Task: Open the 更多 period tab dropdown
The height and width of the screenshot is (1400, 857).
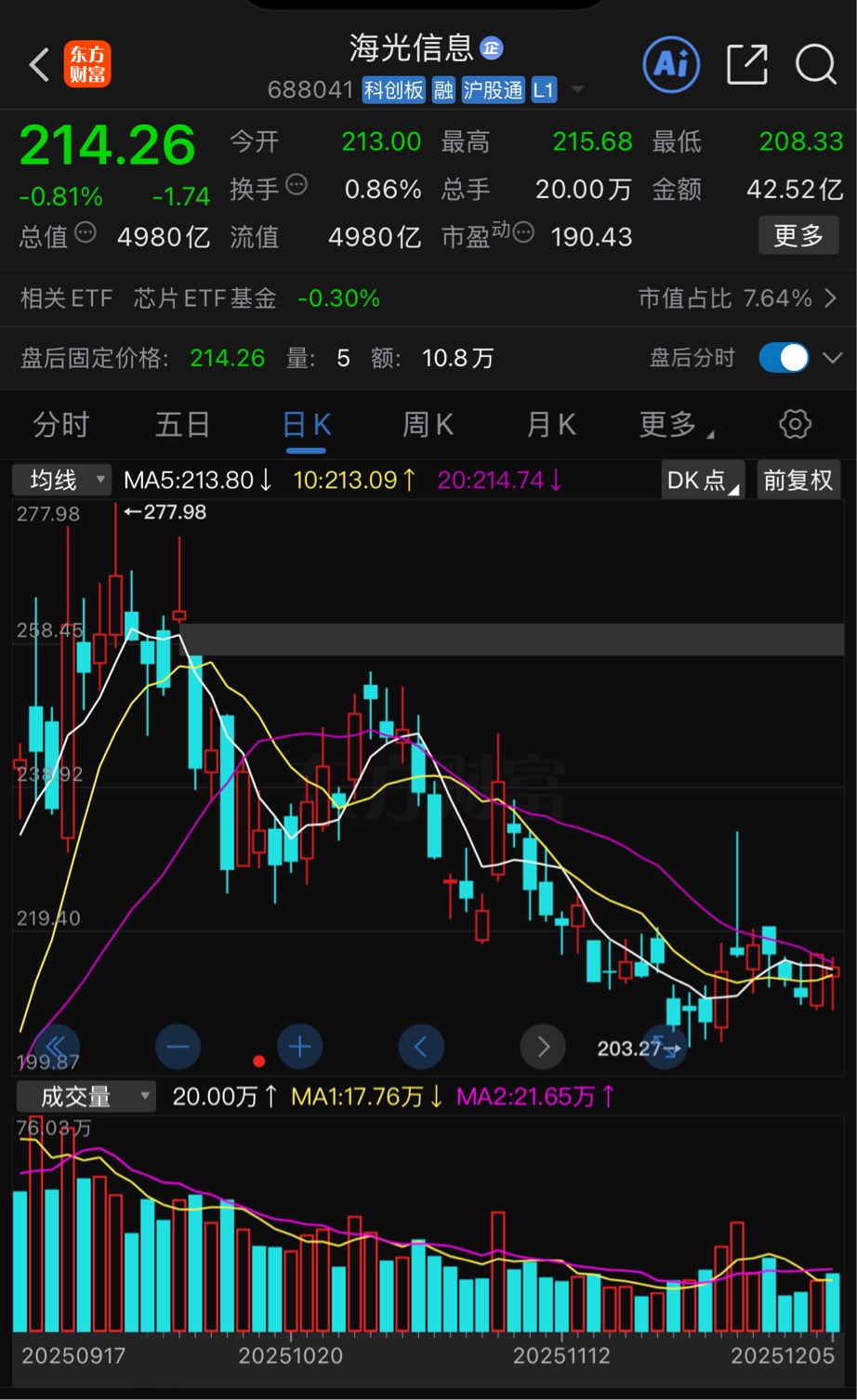Action: (677, 425)
